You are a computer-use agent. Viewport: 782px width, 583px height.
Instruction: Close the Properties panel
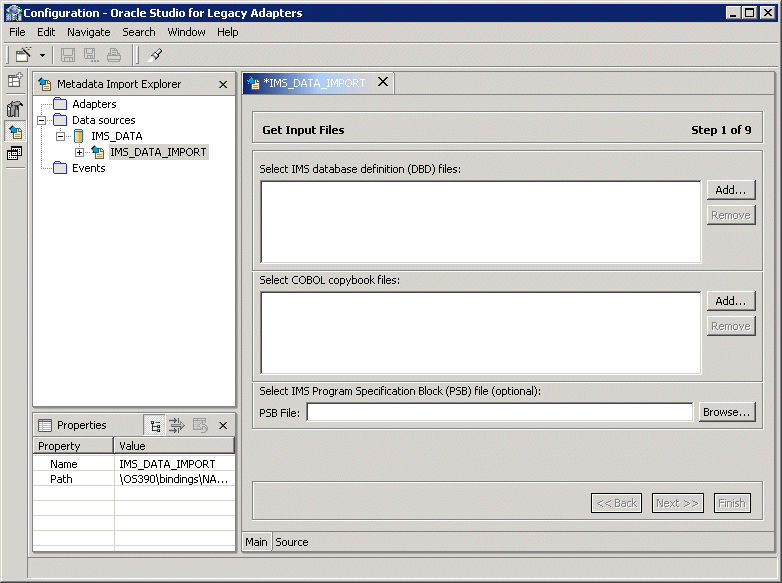pyautogui.click(x=223, y=426)
